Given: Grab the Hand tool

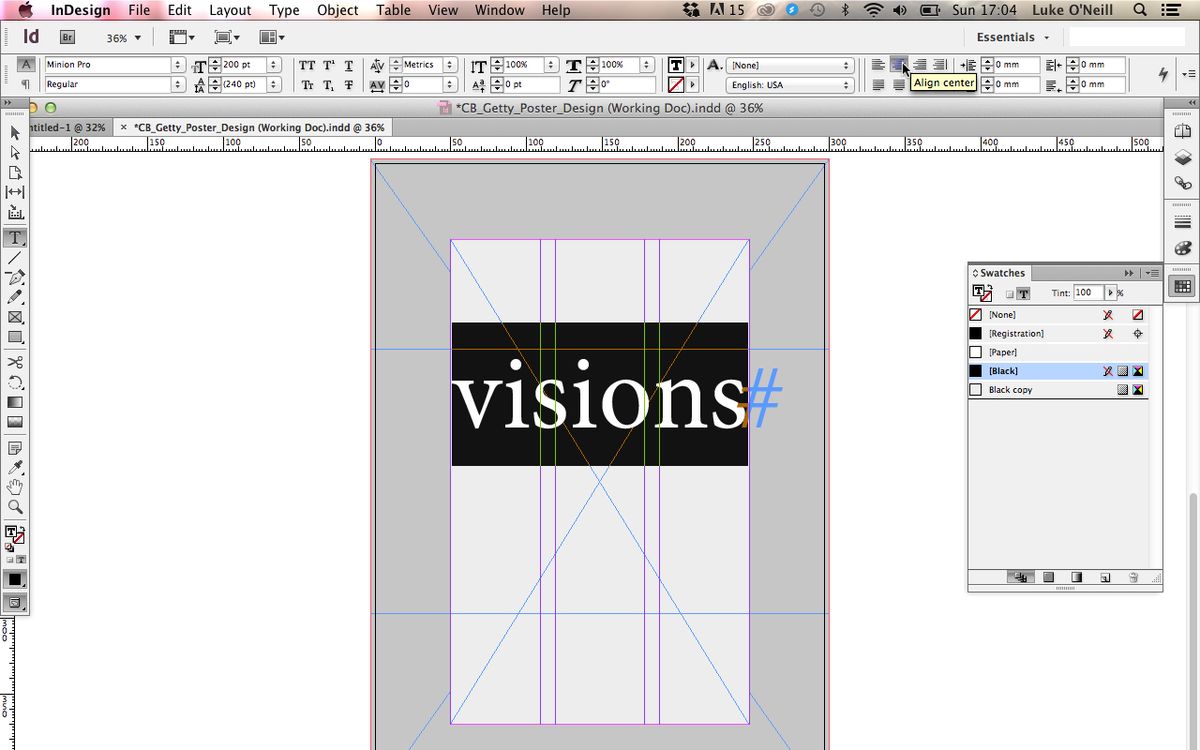Looking at the screenshot, I should 15,487.
